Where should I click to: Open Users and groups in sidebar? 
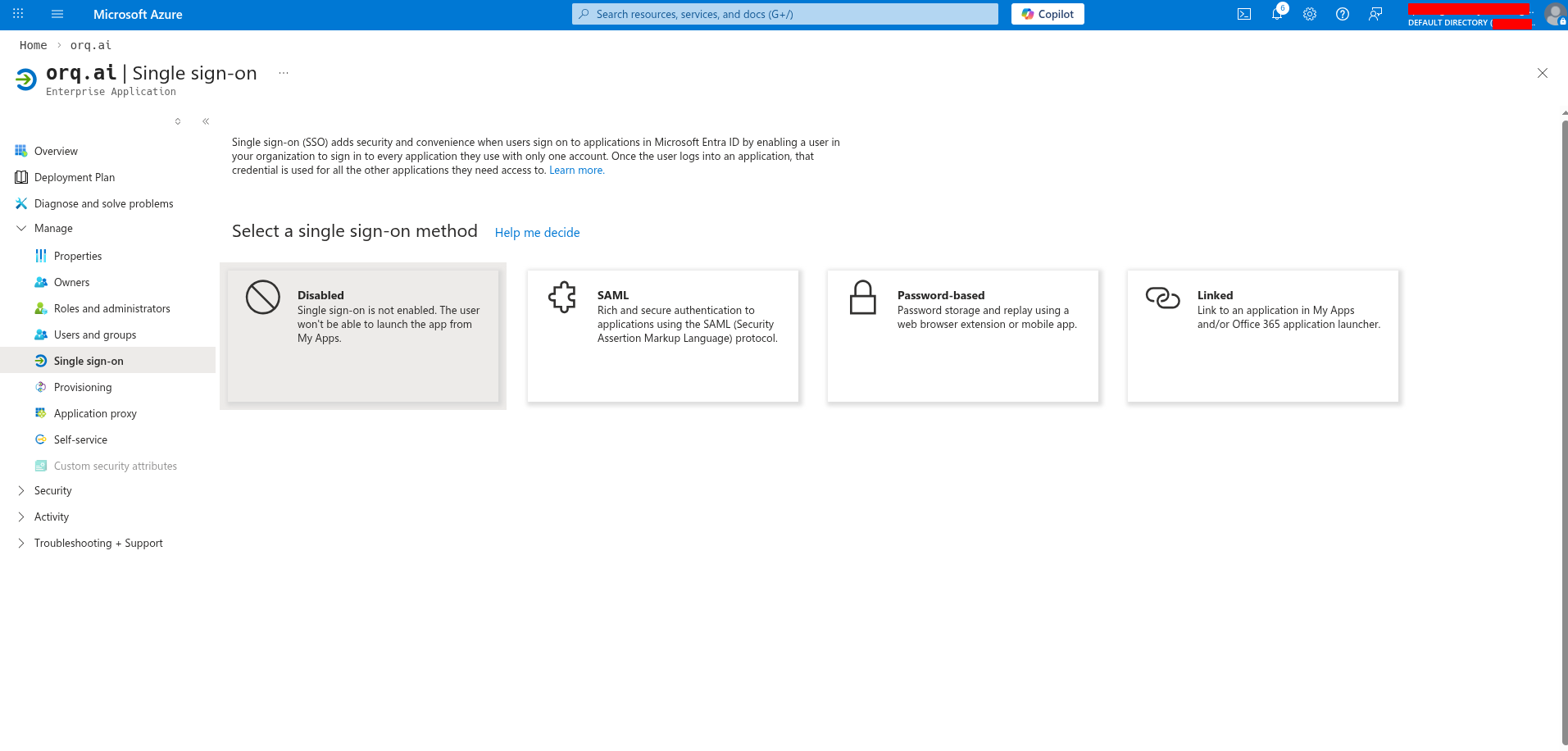[x=96, y=335]
